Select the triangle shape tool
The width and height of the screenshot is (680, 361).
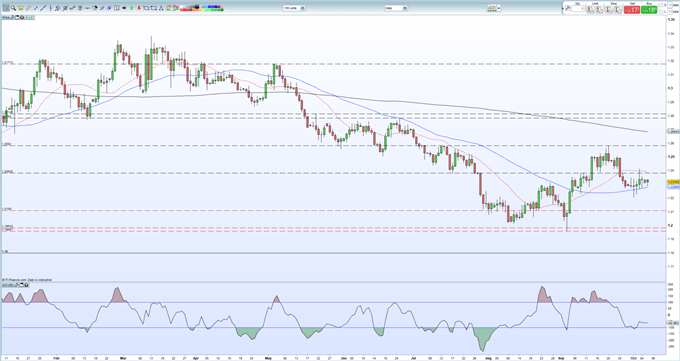click(161, 8)
